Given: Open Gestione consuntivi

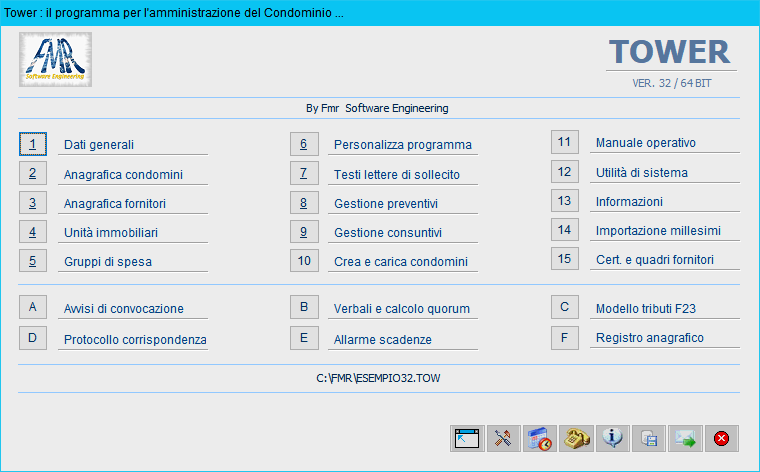Looking at the screenshot, I should click(388, 233).
